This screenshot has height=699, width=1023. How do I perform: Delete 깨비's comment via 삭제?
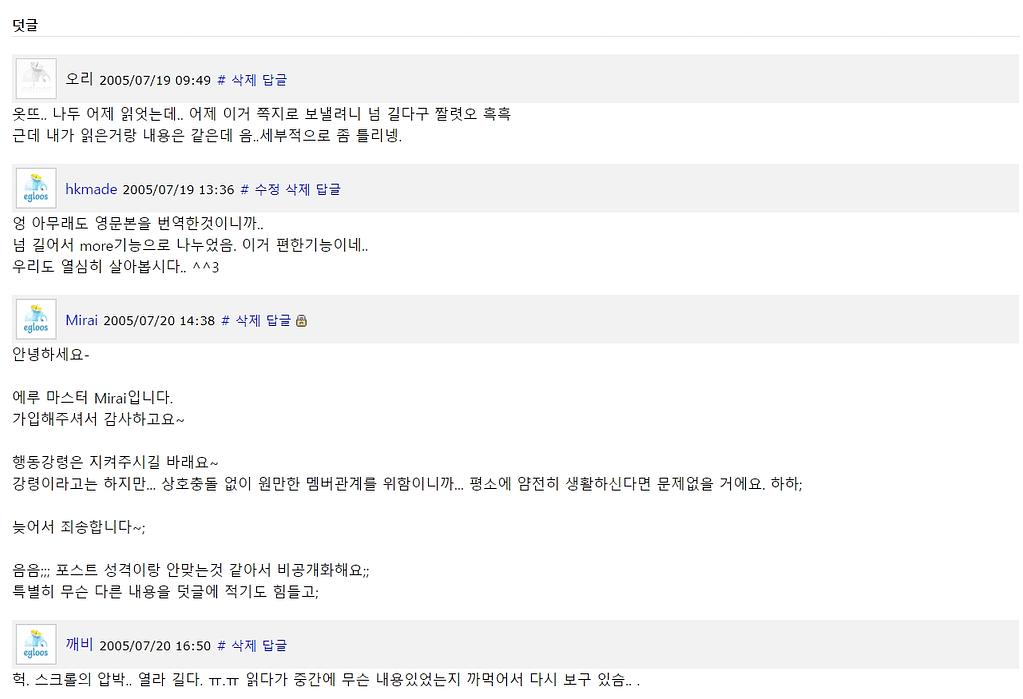[244, 645]
